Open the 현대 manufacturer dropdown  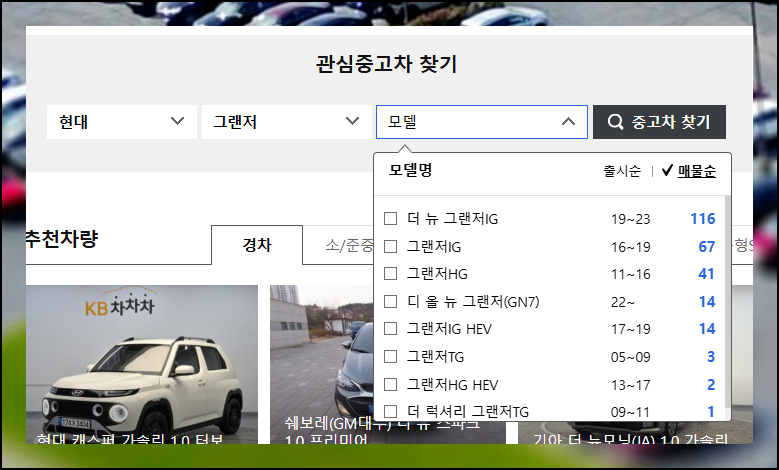point(122,122)
